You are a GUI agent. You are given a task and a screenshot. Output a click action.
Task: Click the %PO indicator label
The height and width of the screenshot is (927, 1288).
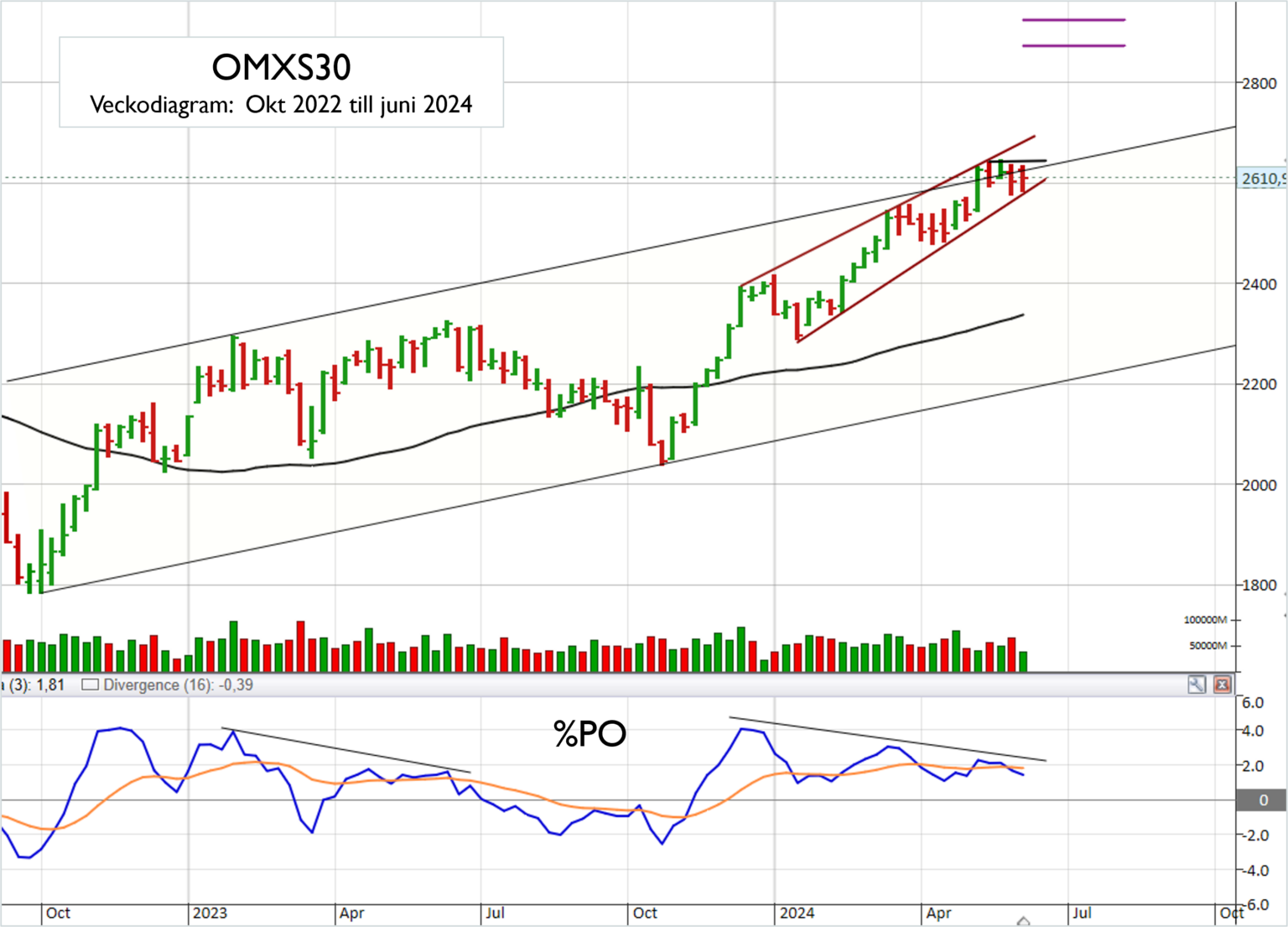pos(589,734)
